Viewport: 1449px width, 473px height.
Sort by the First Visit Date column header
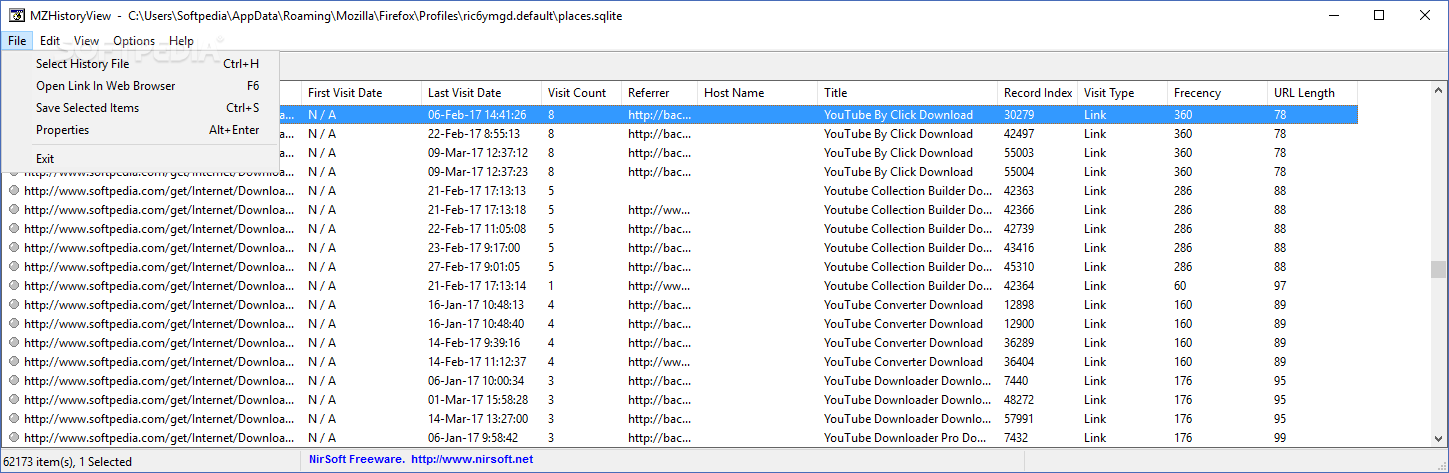click(x=361, y=93)
